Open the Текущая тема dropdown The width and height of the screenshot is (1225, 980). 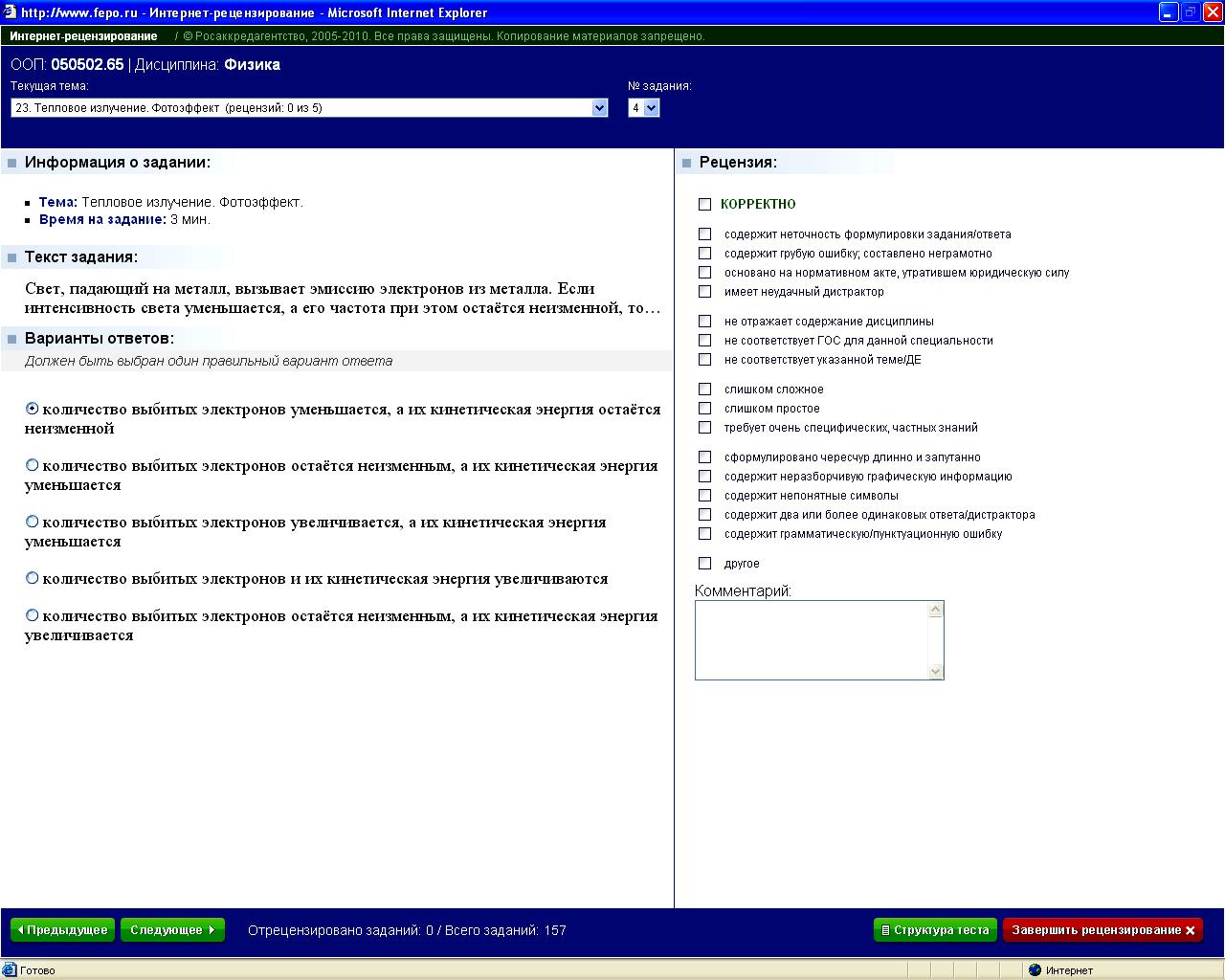pos(309,108)
